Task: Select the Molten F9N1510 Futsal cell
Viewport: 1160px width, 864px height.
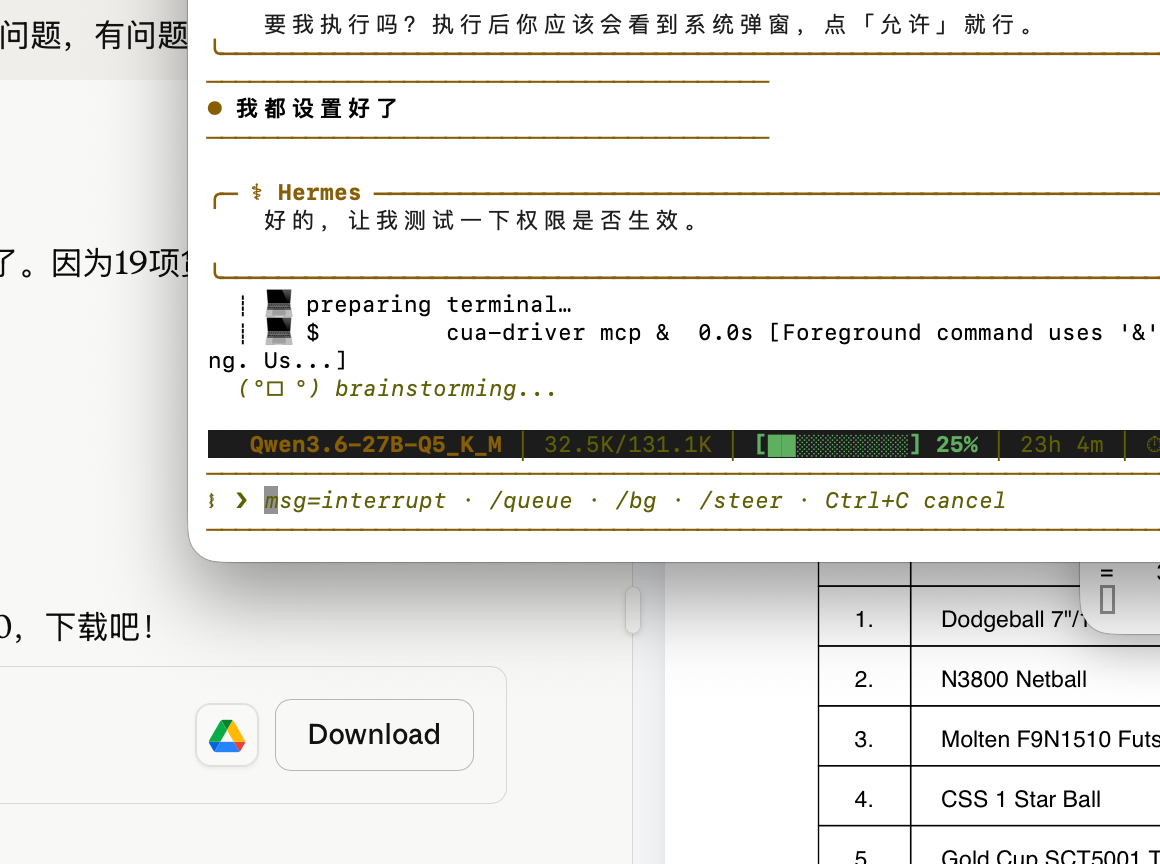Action: [x=1036, y=737]
